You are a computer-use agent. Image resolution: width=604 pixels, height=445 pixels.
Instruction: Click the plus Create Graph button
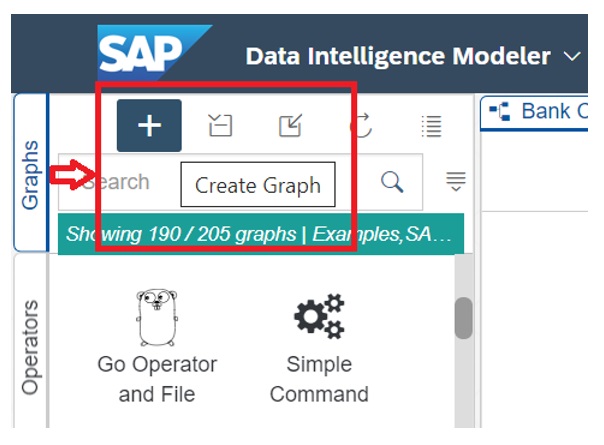(149, 126)
